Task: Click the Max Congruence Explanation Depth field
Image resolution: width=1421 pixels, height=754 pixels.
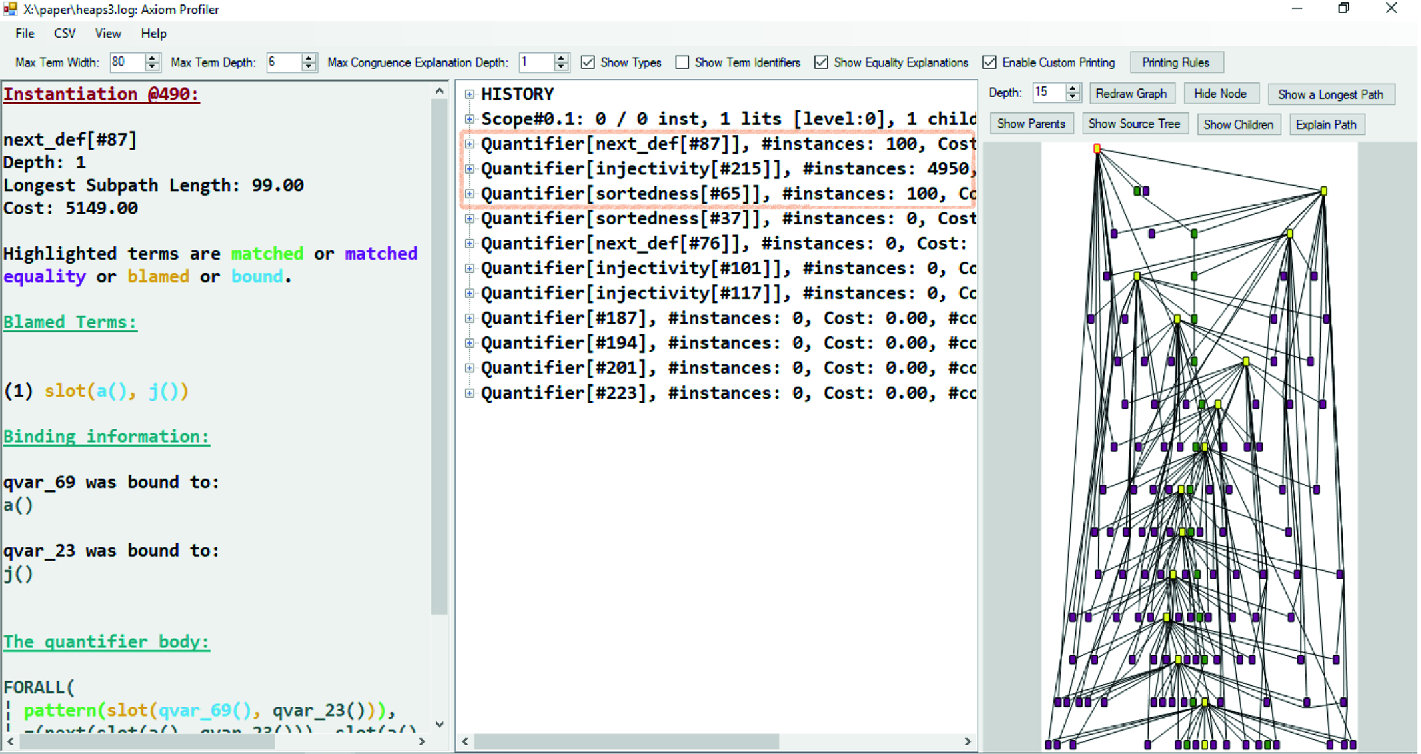Action: (x=536, y=62)
